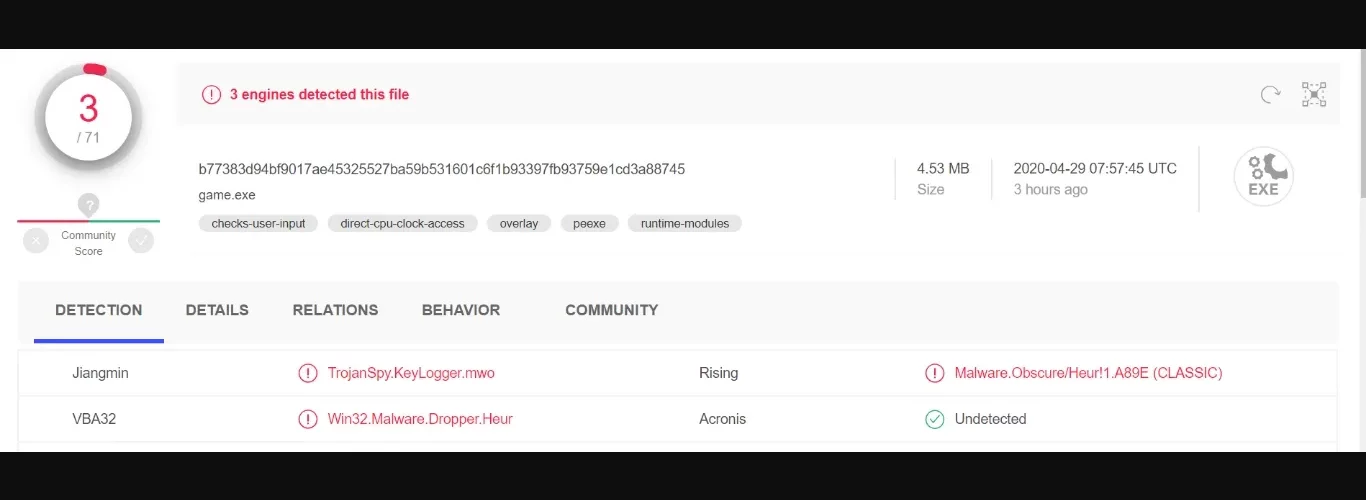The height and width of the screenshot is (500, 1366).
Task: Open the RELATIONS tab
Action: click(x=335, y=310)
